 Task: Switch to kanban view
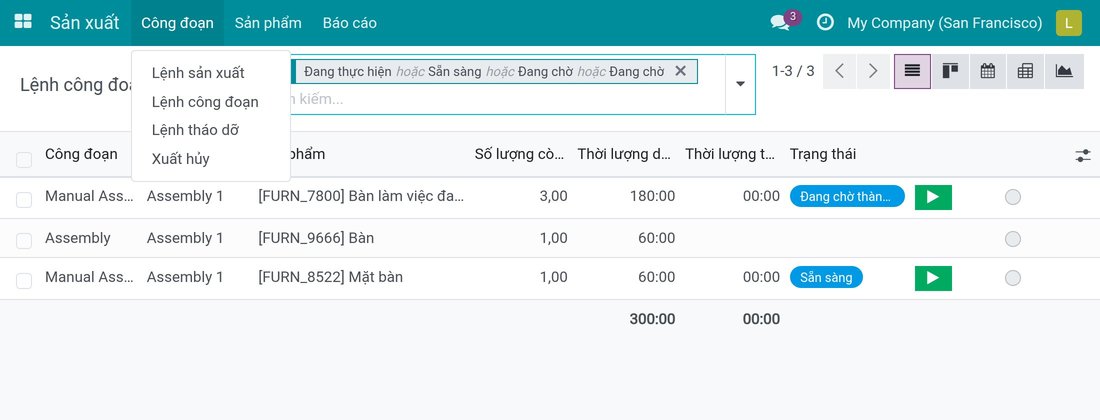pos(951,72)
